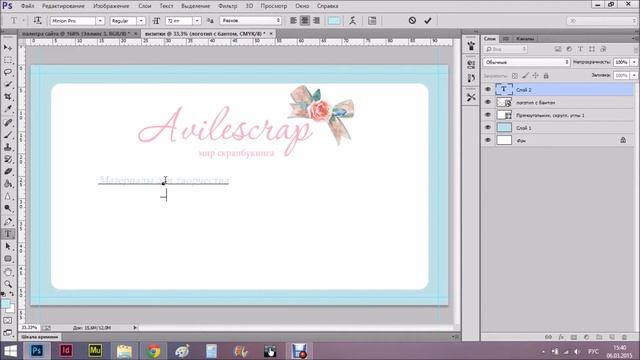Viewport: 640px width, 360px height.
Task: Open the anti-aliasing method dropdown
Action: (251, 20)
